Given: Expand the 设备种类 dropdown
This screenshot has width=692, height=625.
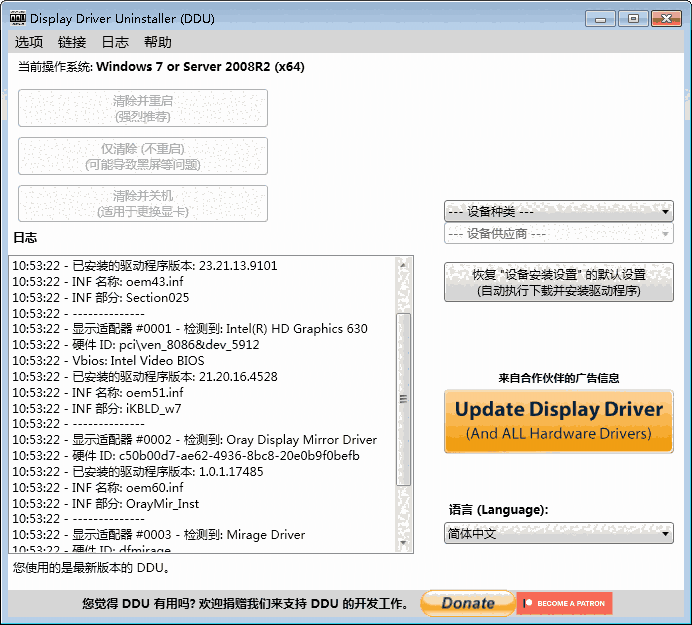Looking at the screenshot, I should tap(558, 211).
